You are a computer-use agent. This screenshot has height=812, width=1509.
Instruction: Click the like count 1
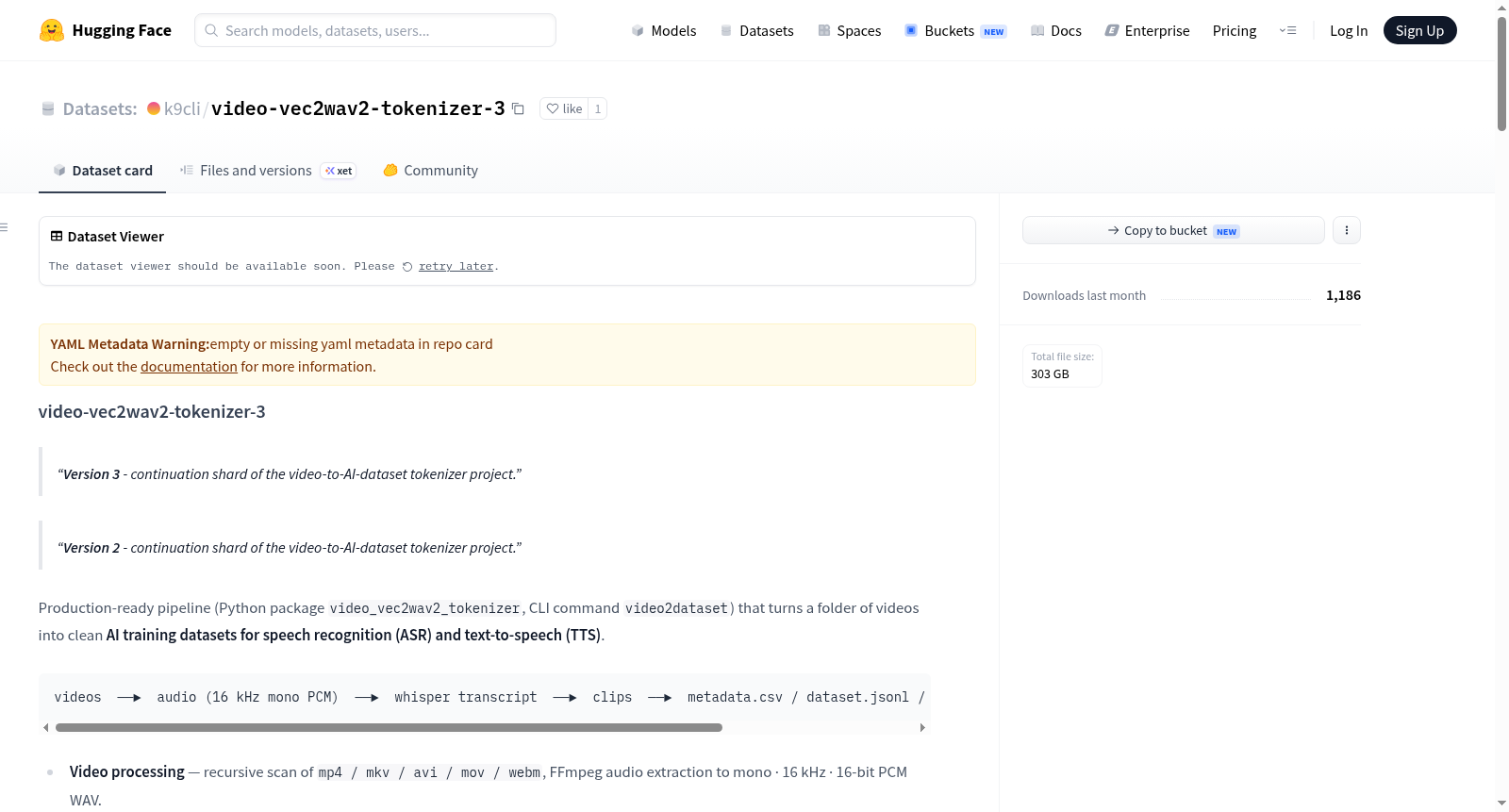pos(598,108)
